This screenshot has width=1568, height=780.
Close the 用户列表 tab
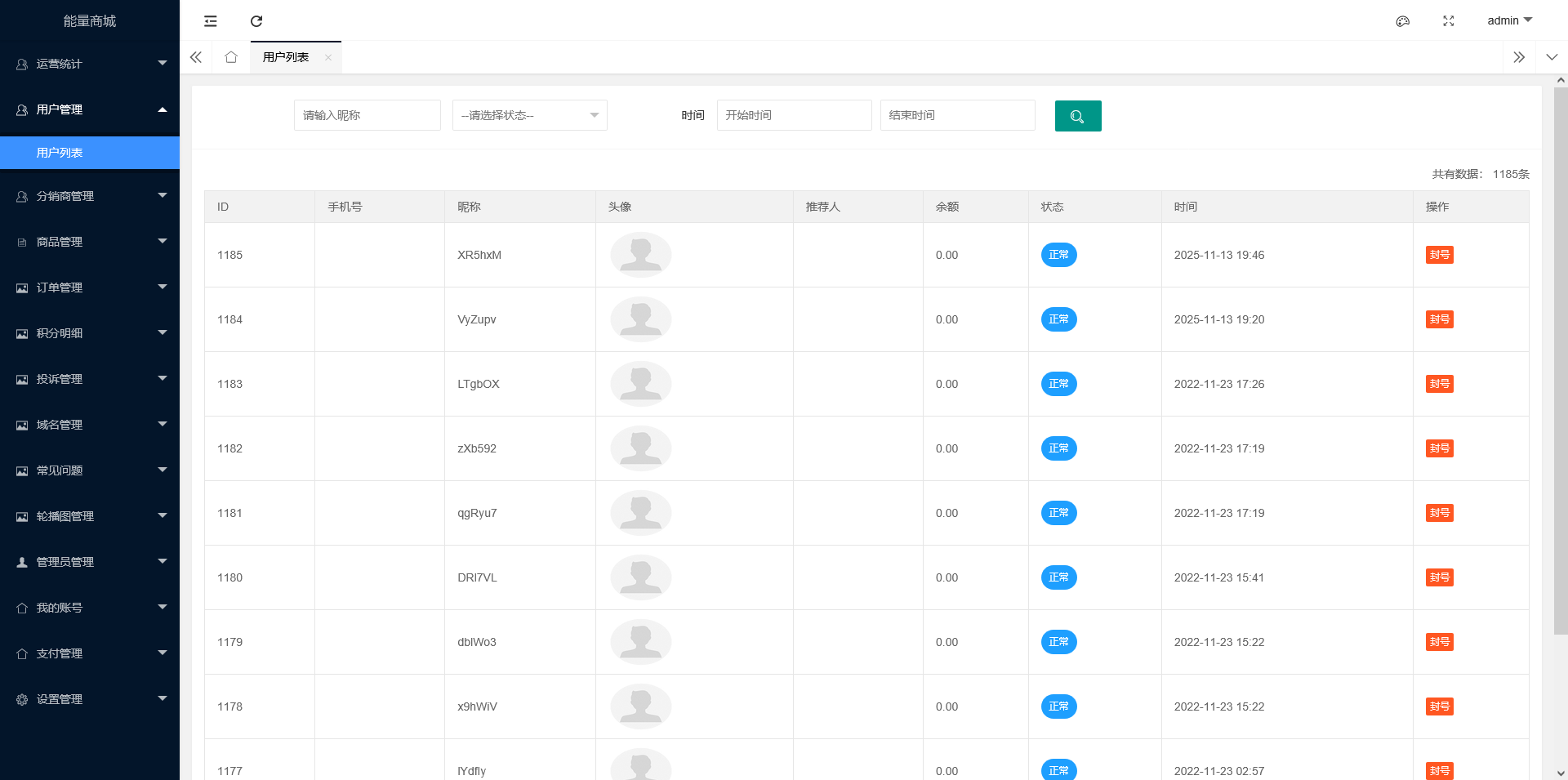(x=328, y=57)
